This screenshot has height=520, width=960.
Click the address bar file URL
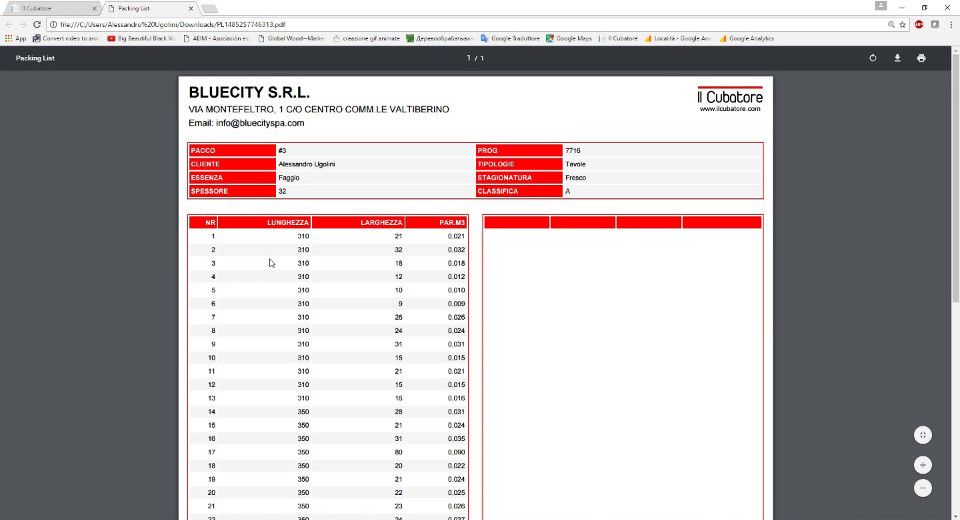coord(173,24)
